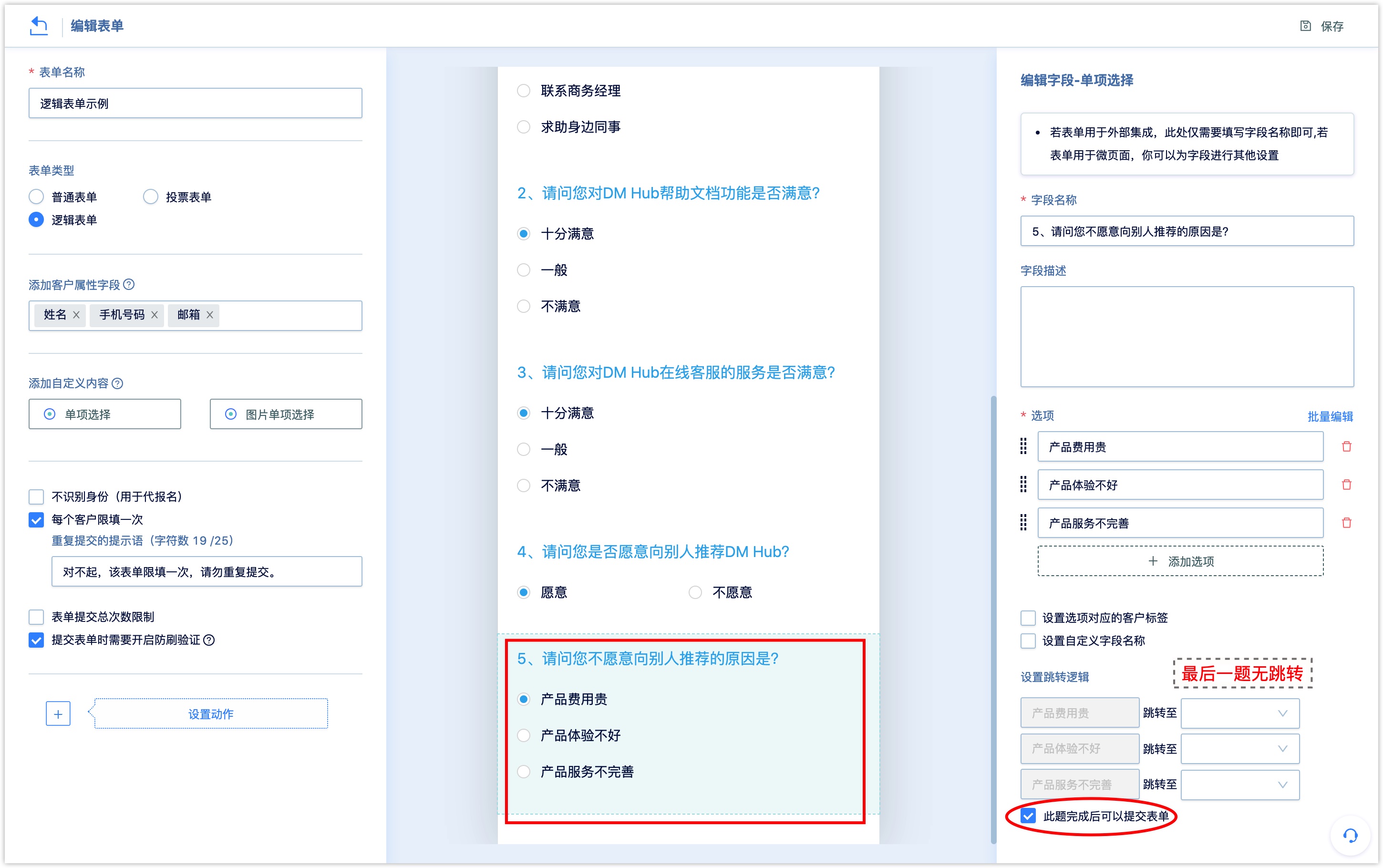Viewport: 1383px width, 868px height.
Task: Open jump dropdown for 产品服务不完善
Action: pyautogui.click(x=1240, y=785)
